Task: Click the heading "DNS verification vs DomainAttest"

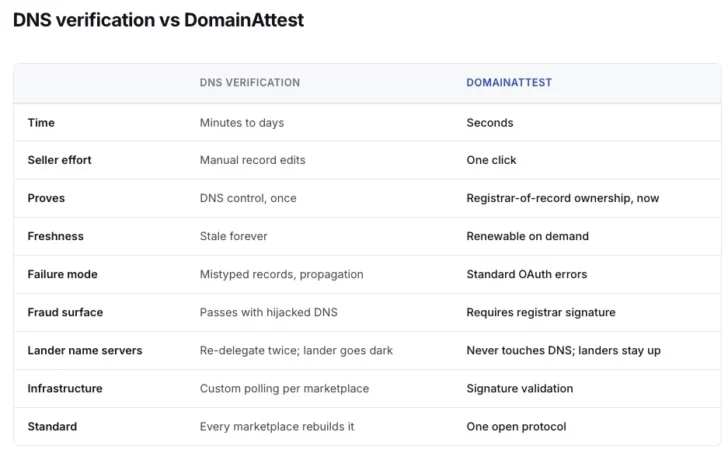Action: [x=158, y=20]
